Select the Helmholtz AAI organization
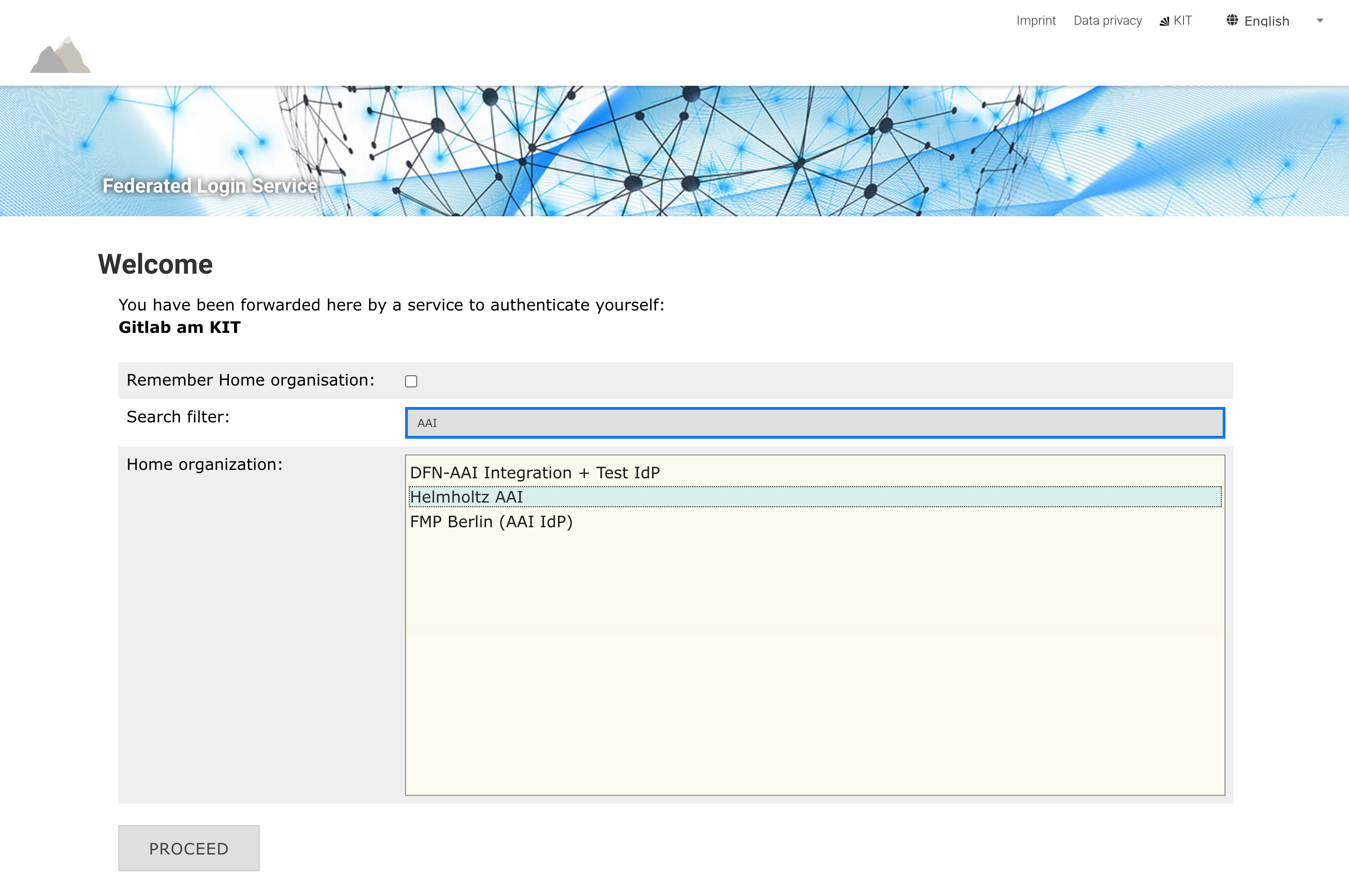 (x=815, y=496)
